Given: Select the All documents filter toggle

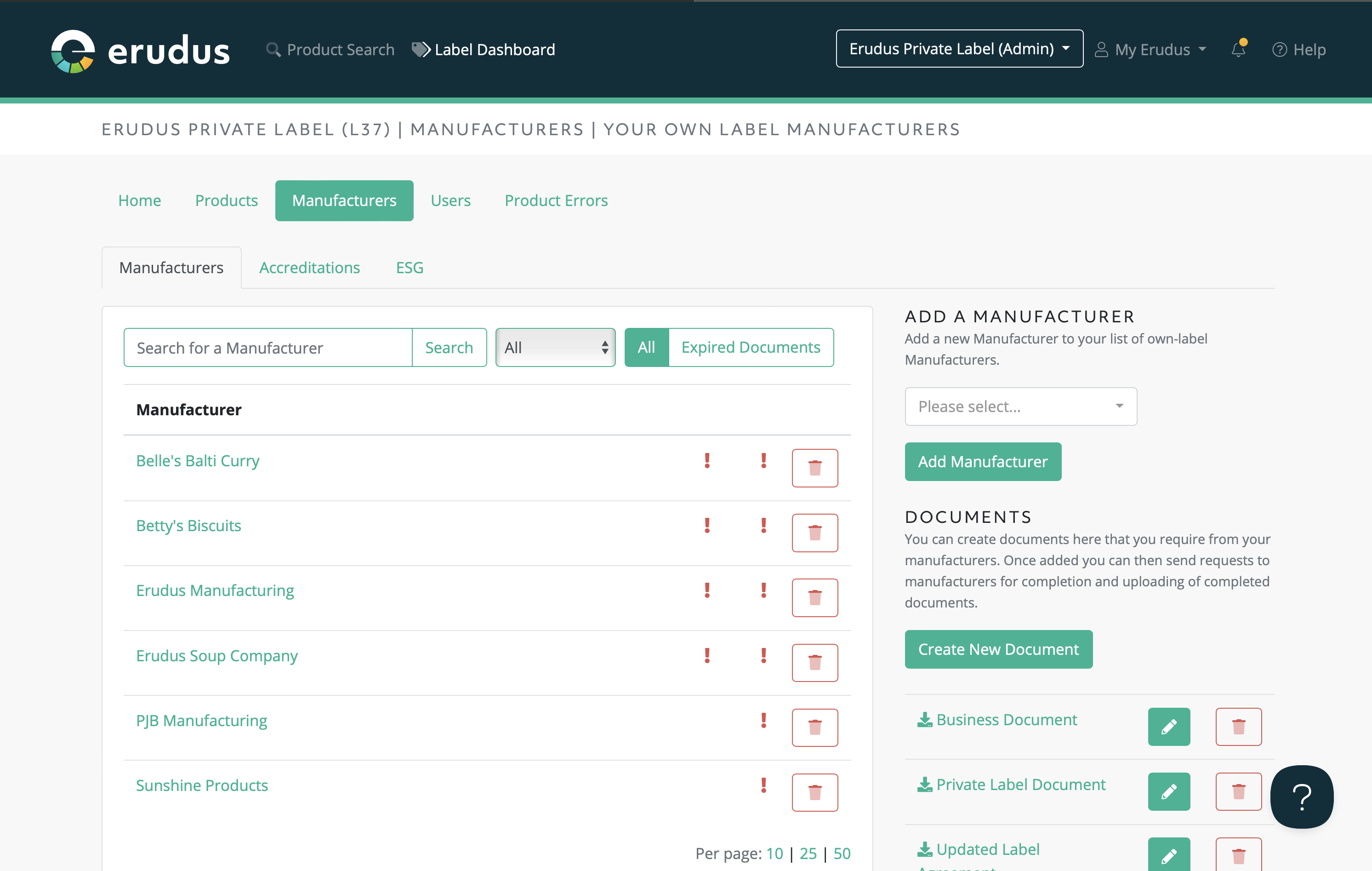Looking at the screenshot, I should click(x=646, y=347).
